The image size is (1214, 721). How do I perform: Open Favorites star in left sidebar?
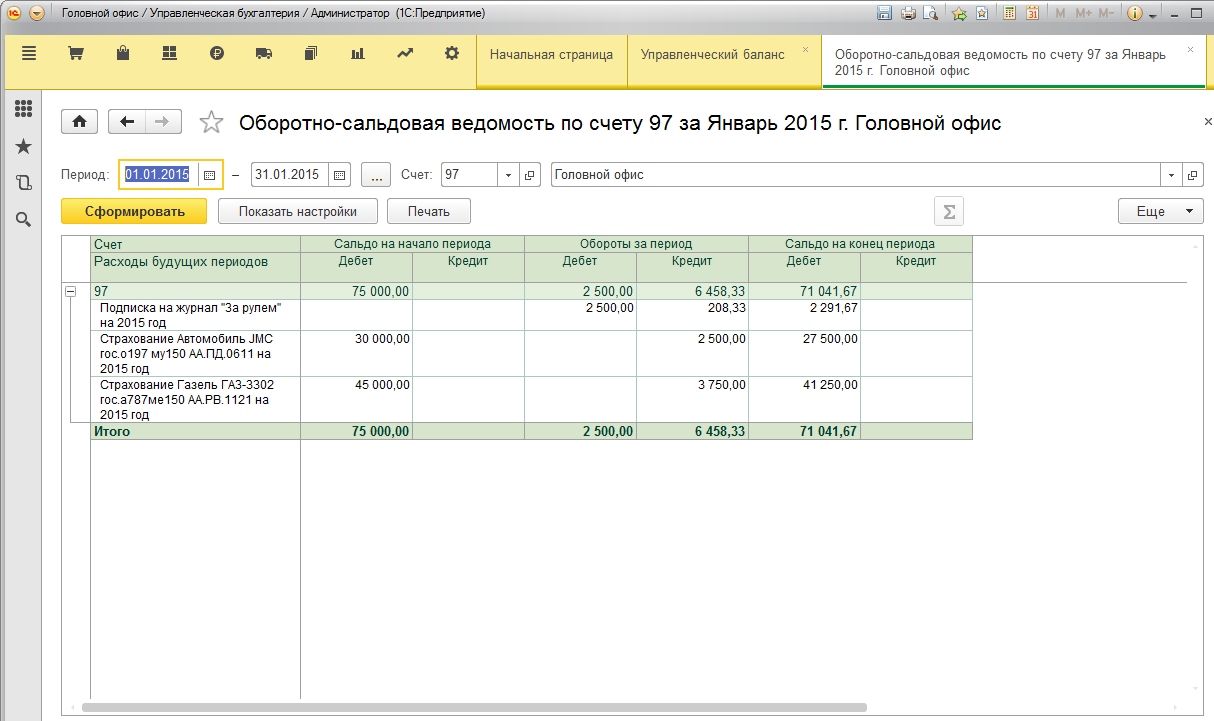point(23,147)
